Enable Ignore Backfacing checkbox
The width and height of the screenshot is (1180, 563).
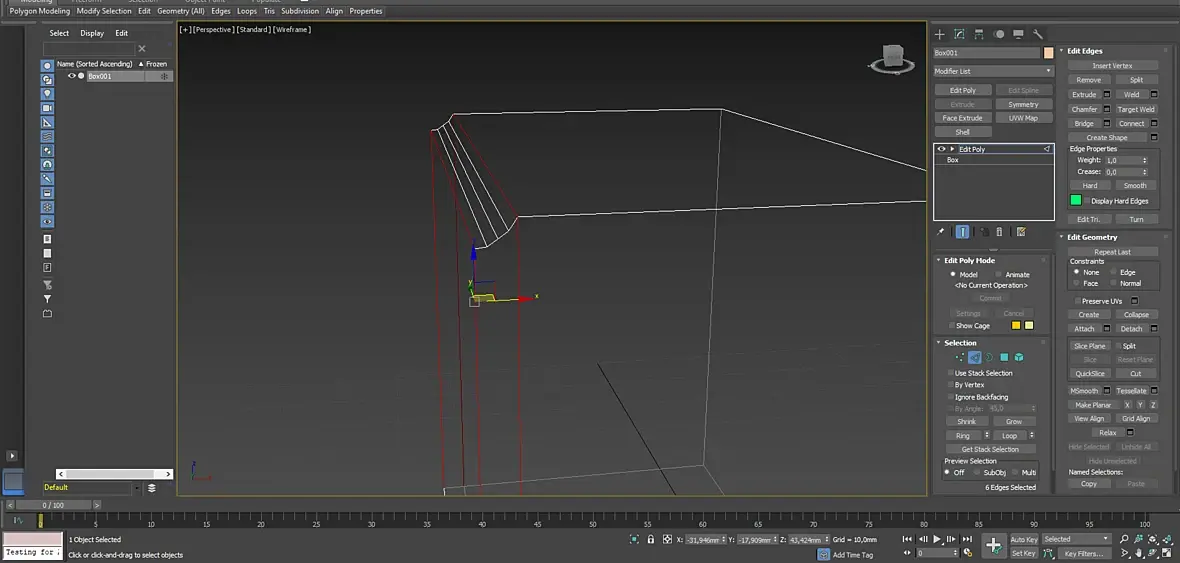coord(951,397)
